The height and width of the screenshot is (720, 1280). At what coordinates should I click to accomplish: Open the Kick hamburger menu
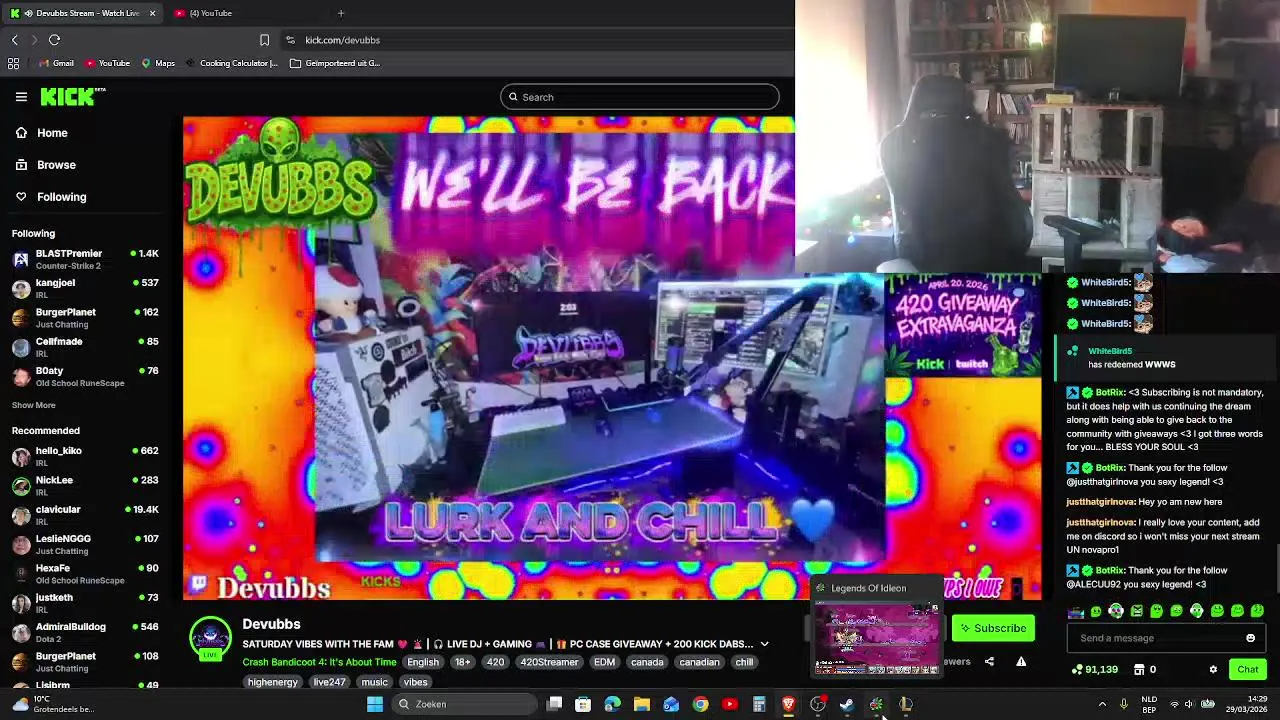[x=21, y=97]
